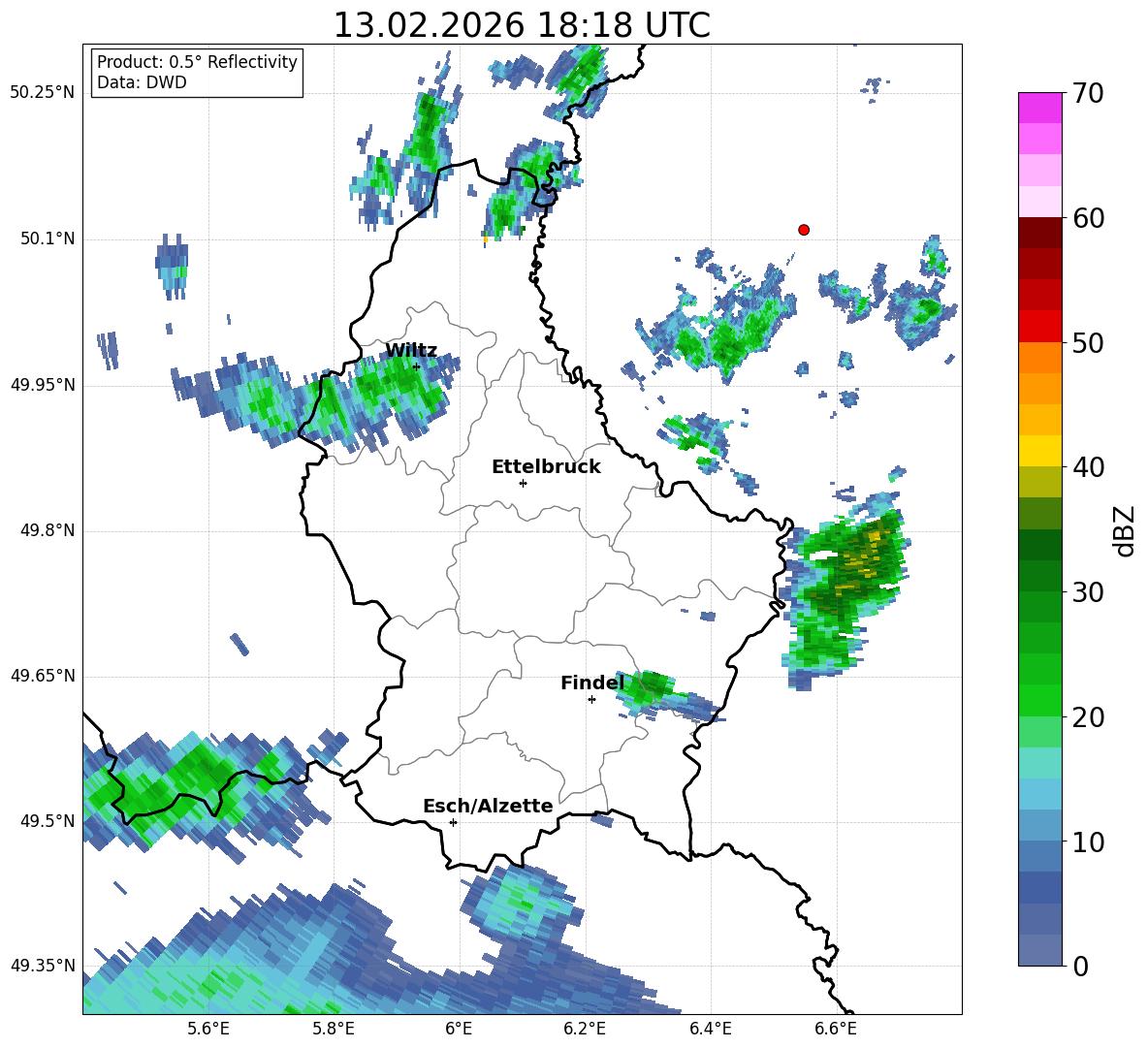Click the Ettelbruck station cross marker

523,483
